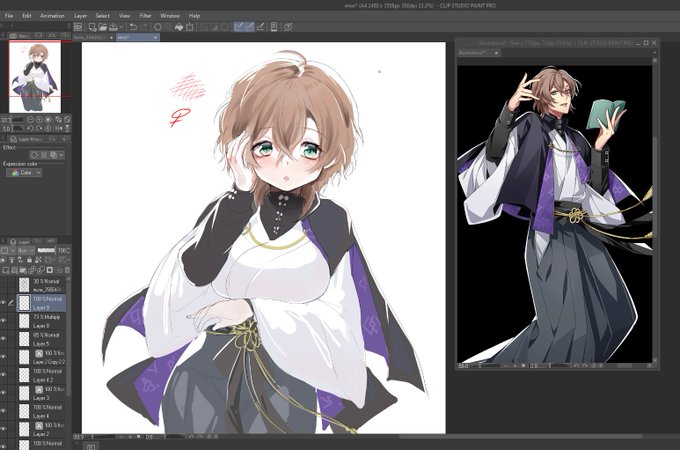The image size is (680, 450).
Task: Toggle the Snap to Grid icon
Action: coord(260,27)
